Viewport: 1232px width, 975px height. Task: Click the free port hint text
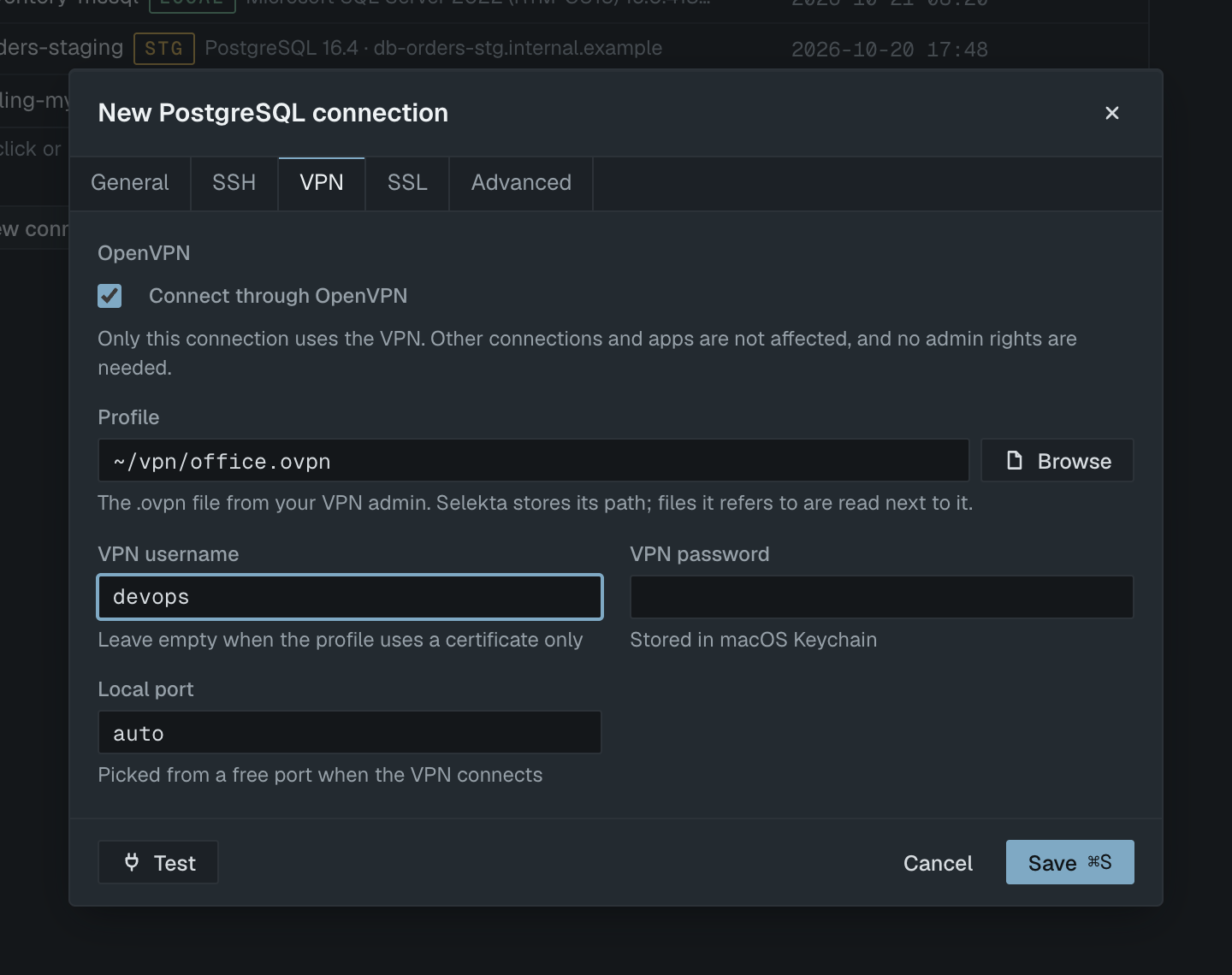pos(320,775)
